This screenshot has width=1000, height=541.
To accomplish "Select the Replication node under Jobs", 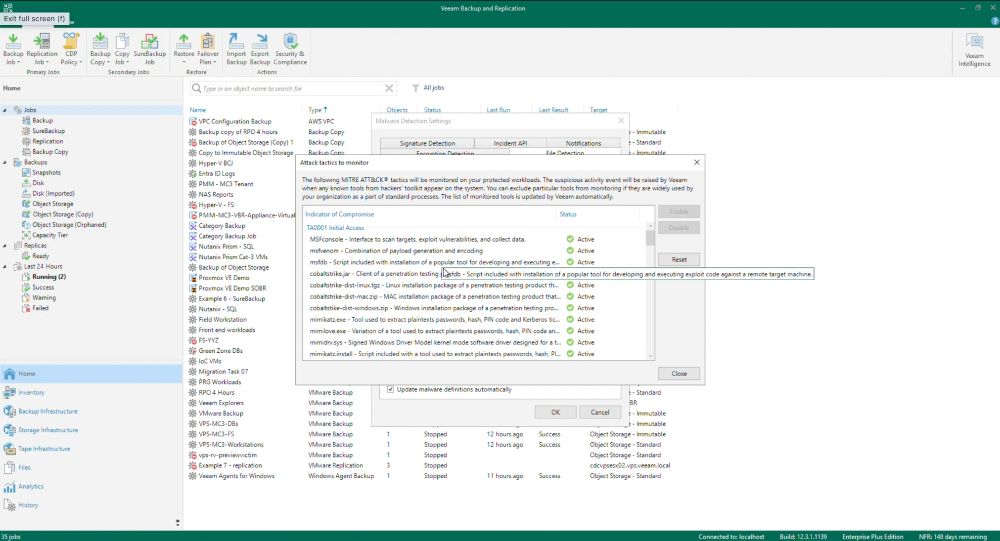I will point(47,141).
